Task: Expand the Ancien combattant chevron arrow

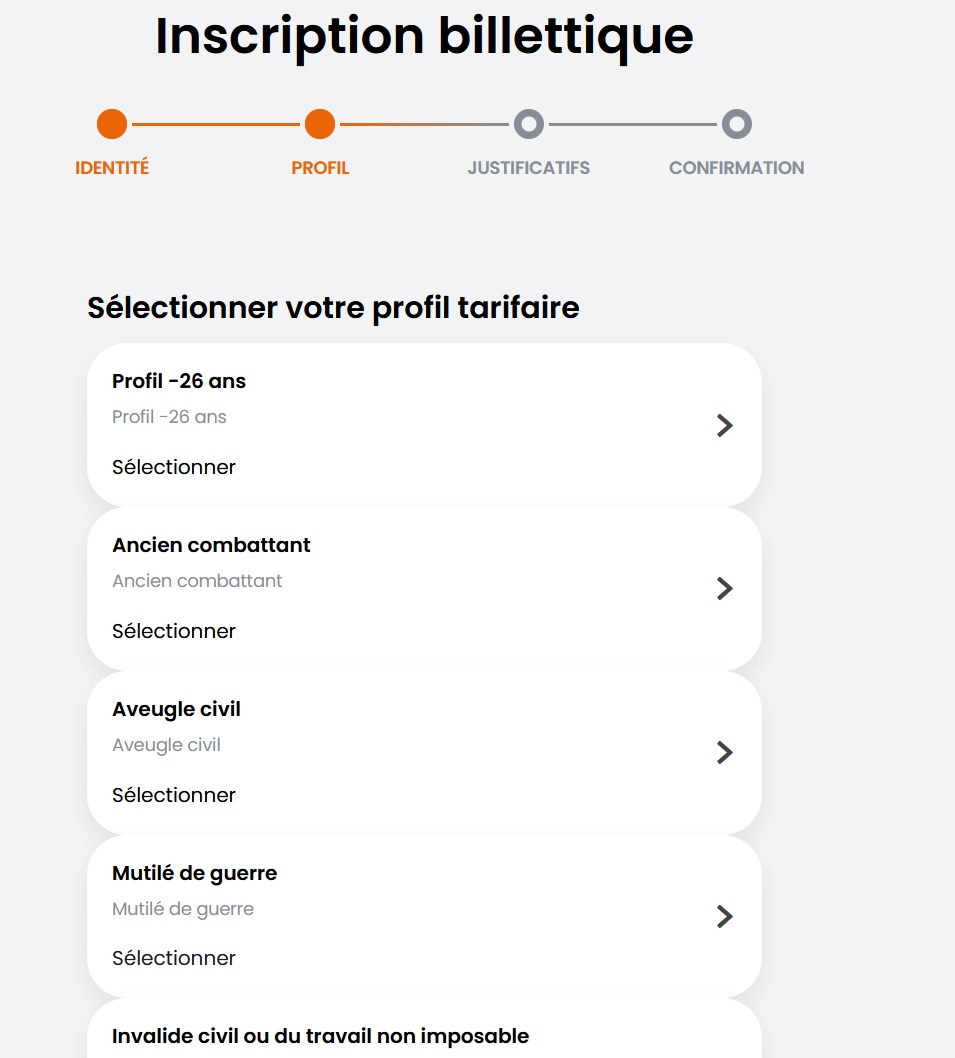Action: (x=725, y=589)
